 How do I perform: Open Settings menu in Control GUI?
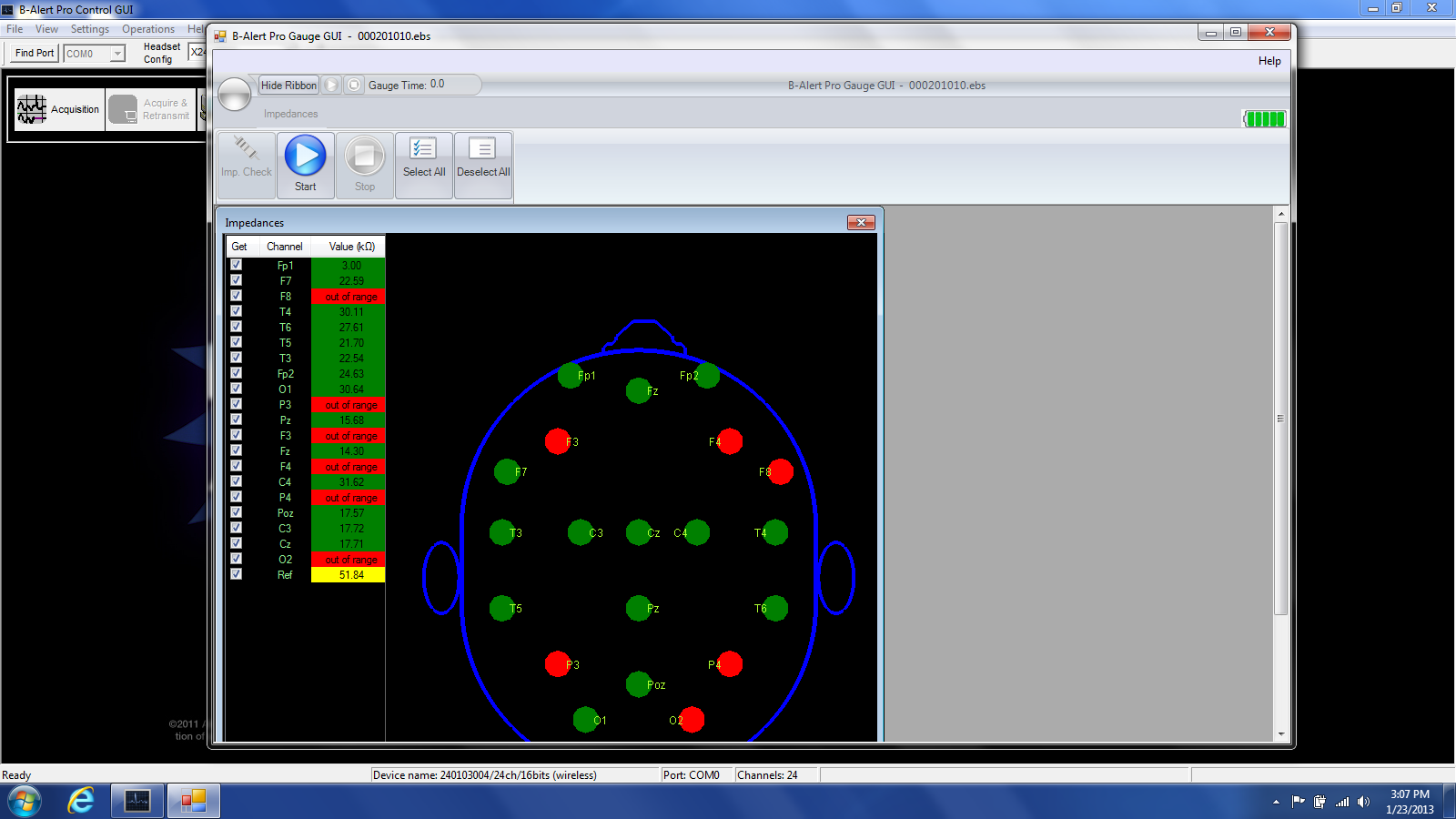90,29
